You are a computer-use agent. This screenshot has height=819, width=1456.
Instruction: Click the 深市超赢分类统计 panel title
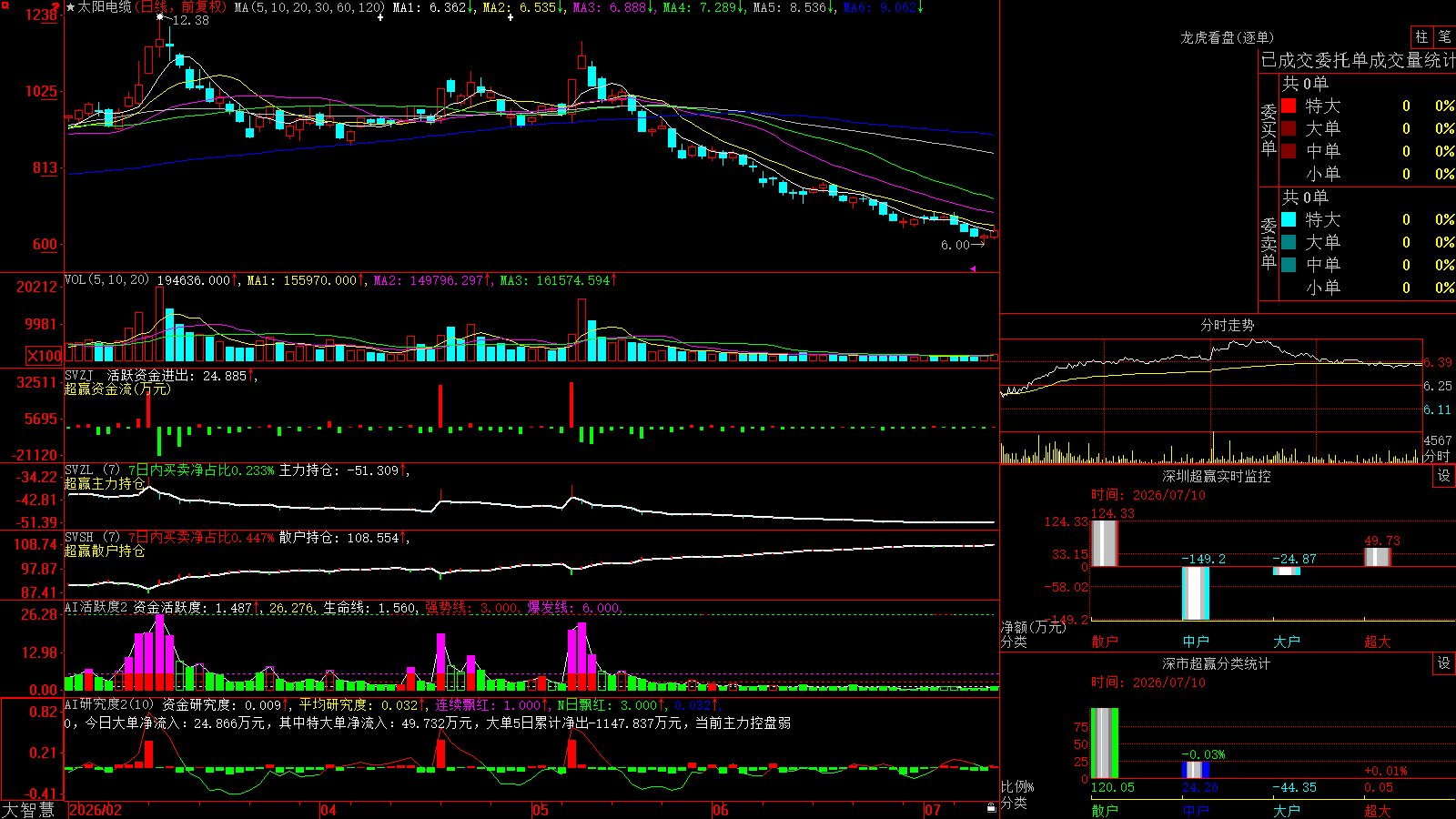1217,663
